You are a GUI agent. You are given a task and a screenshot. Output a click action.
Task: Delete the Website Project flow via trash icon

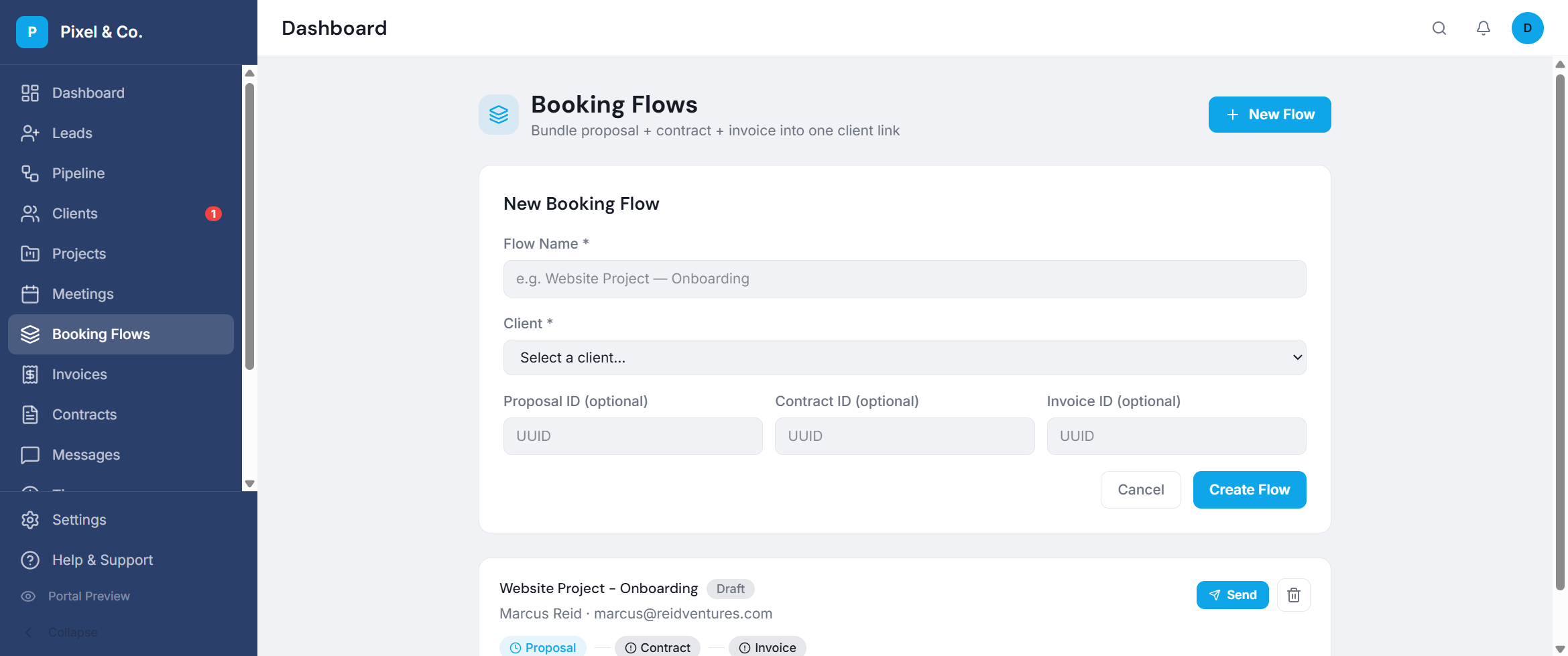[x=1293, y=595]
